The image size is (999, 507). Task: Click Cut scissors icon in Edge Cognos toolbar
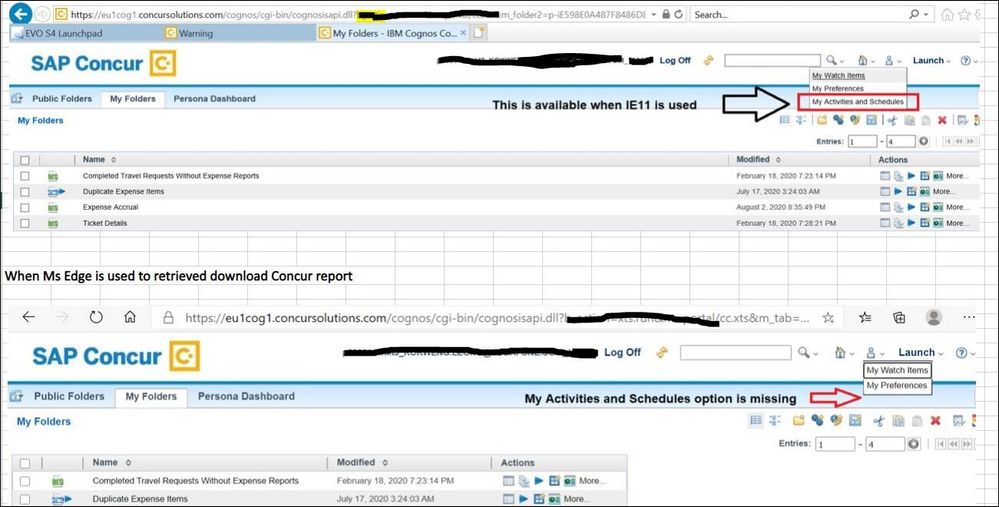pos(879,420)
